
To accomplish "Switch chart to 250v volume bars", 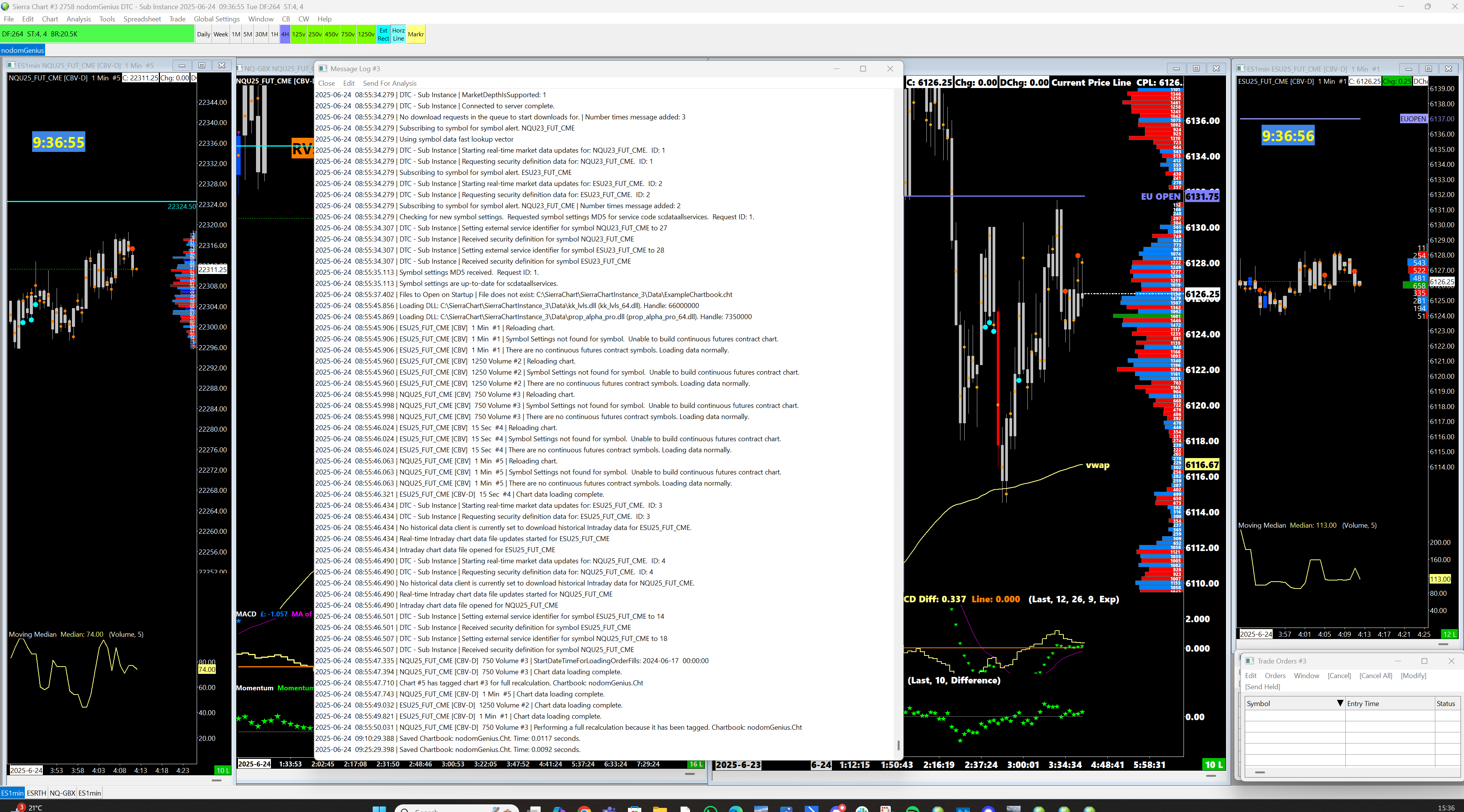I will 315,34.
